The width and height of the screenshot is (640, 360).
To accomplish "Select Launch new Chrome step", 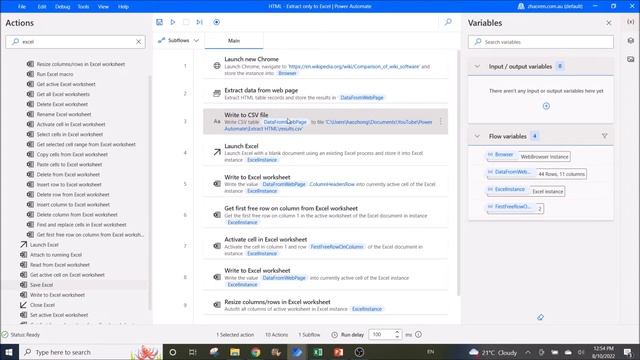I will coord(325,66).
